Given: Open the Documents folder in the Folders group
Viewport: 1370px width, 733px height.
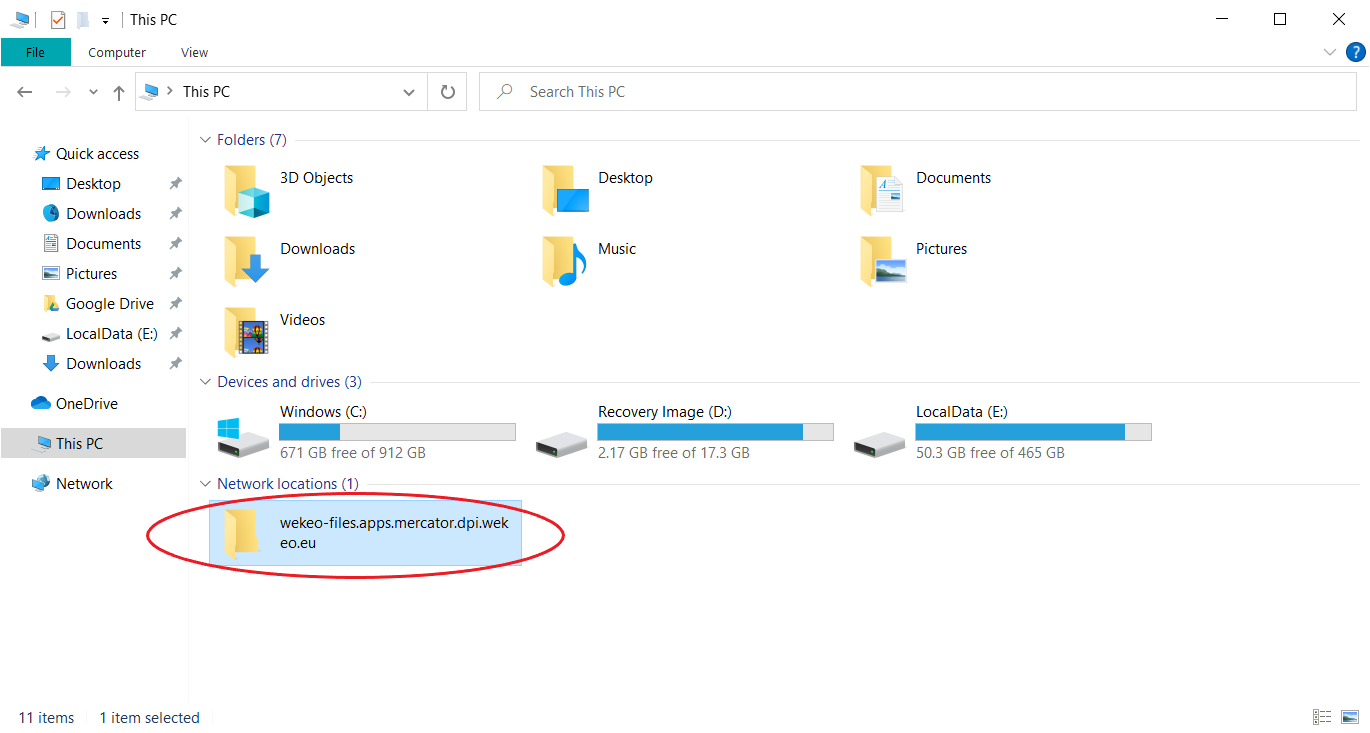Looking at the screenshot, I should click(883, 191).
